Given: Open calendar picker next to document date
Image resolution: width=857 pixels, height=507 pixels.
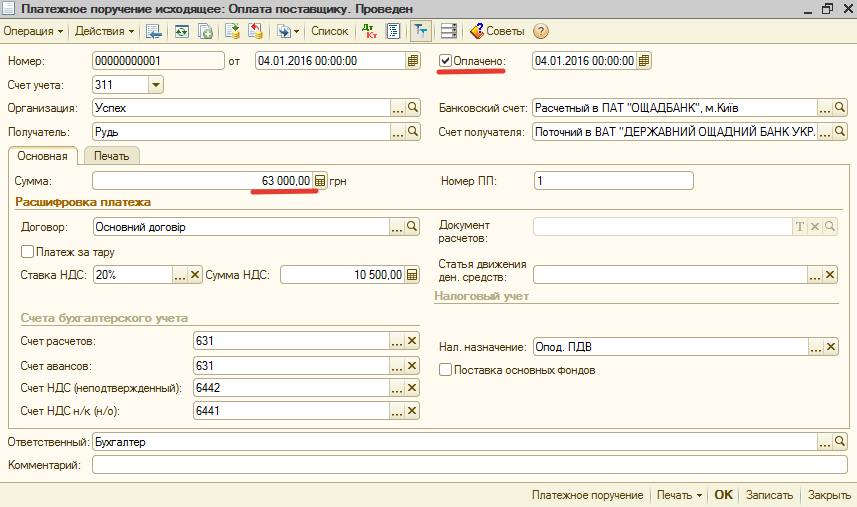Looking at the screenshot, I should tap(412, 61).
